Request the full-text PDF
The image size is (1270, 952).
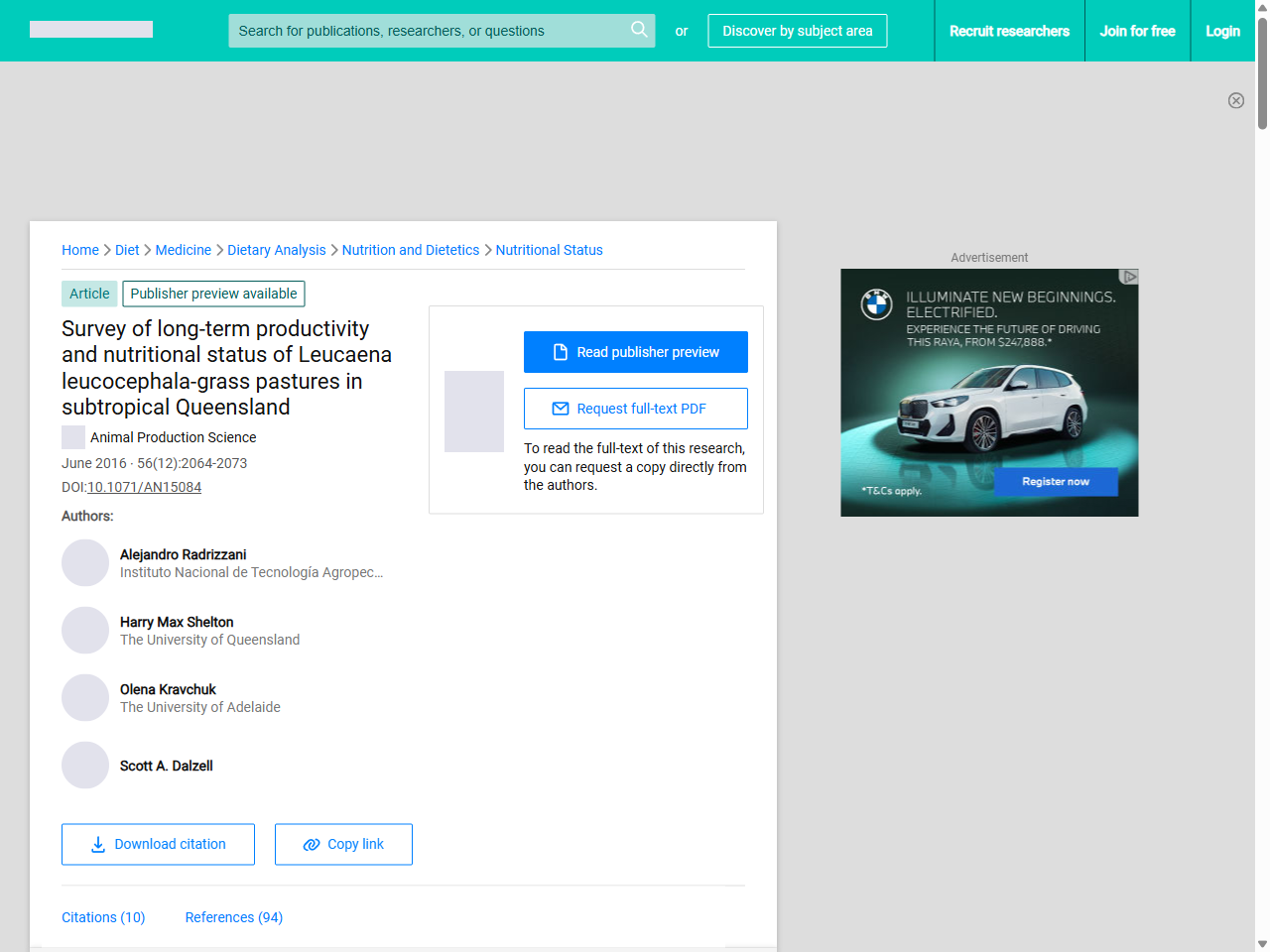coord(635,409)
